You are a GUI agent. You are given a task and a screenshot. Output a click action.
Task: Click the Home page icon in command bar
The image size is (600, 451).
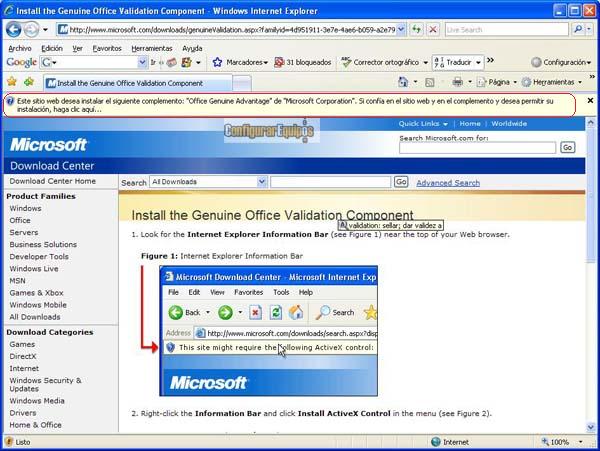tap(403, 82)
